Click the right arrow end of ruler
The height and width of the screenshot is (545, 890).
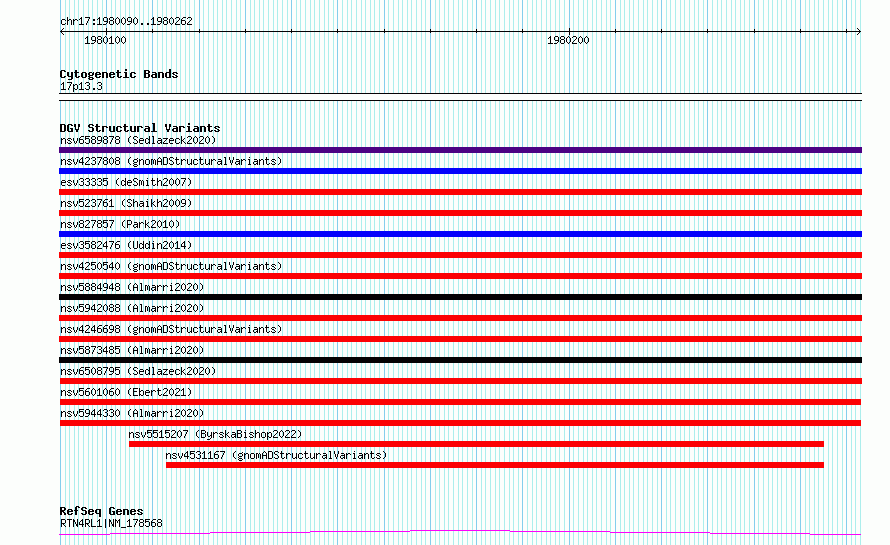pos(859,32)
